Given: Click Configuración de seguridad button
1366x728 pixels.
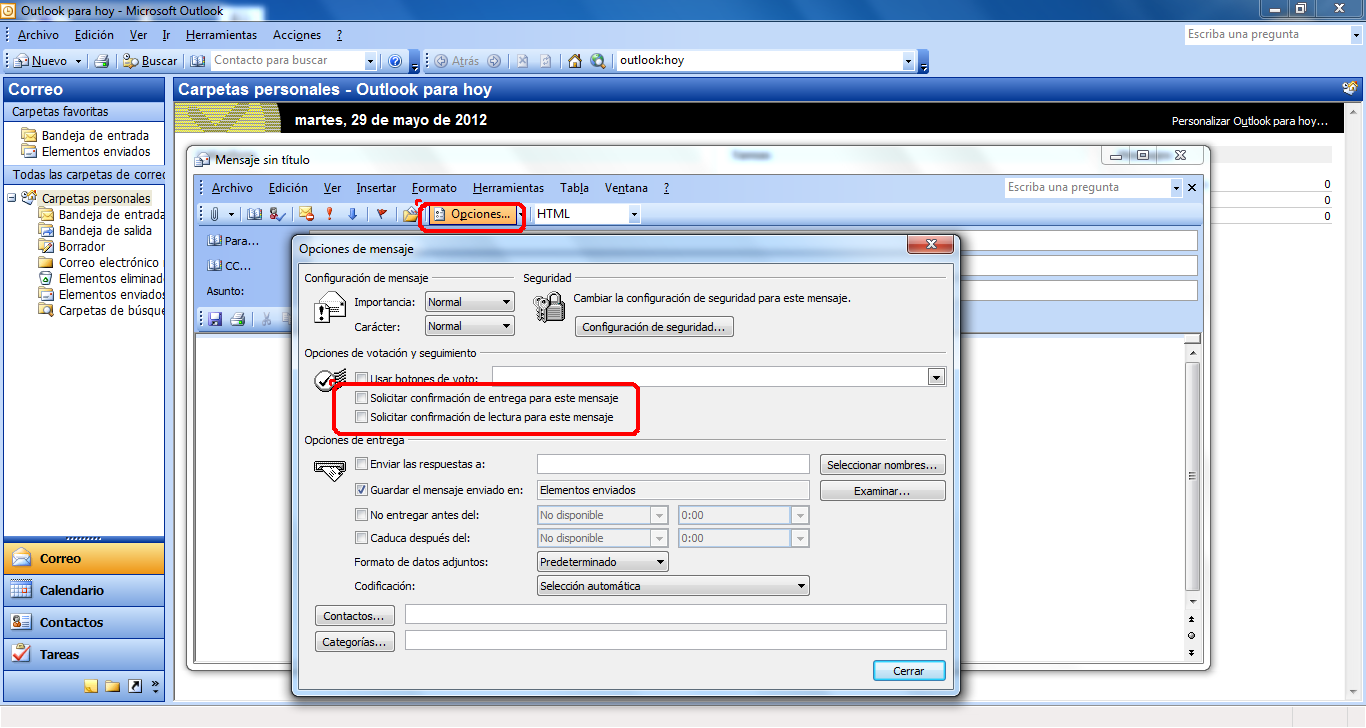Looking at the screenshot, I should tap(654, 327).
